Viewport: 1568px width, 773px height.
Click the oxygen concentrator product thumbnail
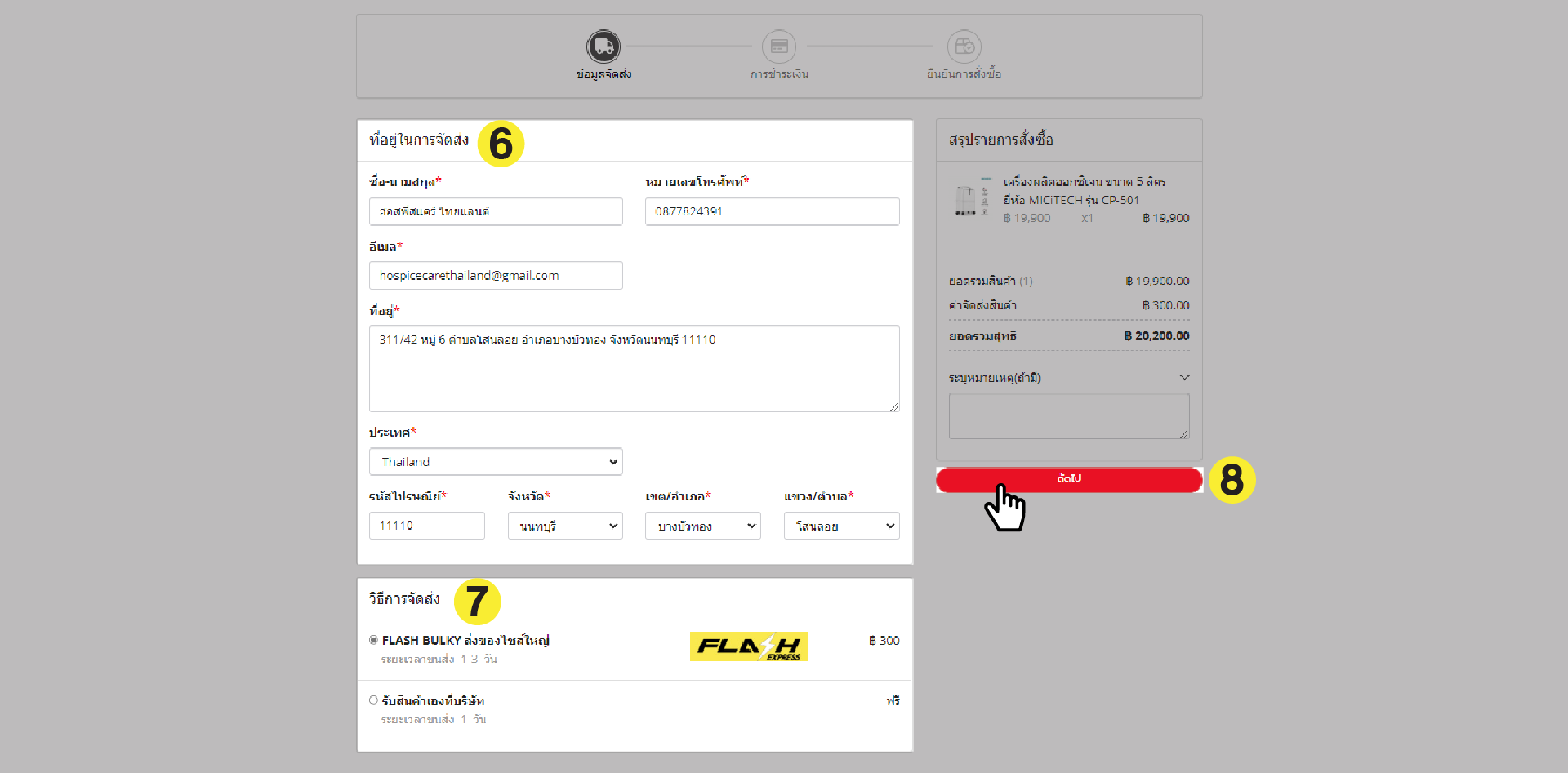966,199
